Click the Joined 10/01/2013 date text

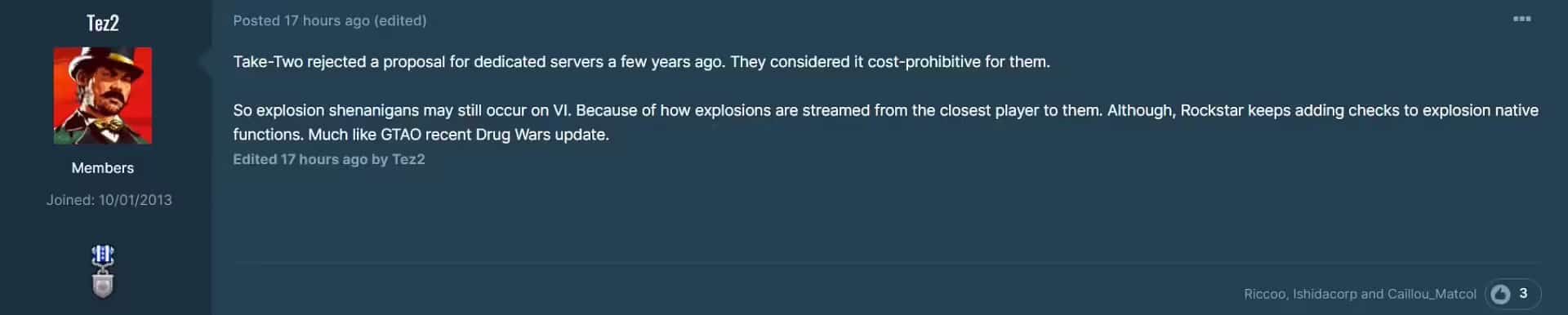pos(109,200)
